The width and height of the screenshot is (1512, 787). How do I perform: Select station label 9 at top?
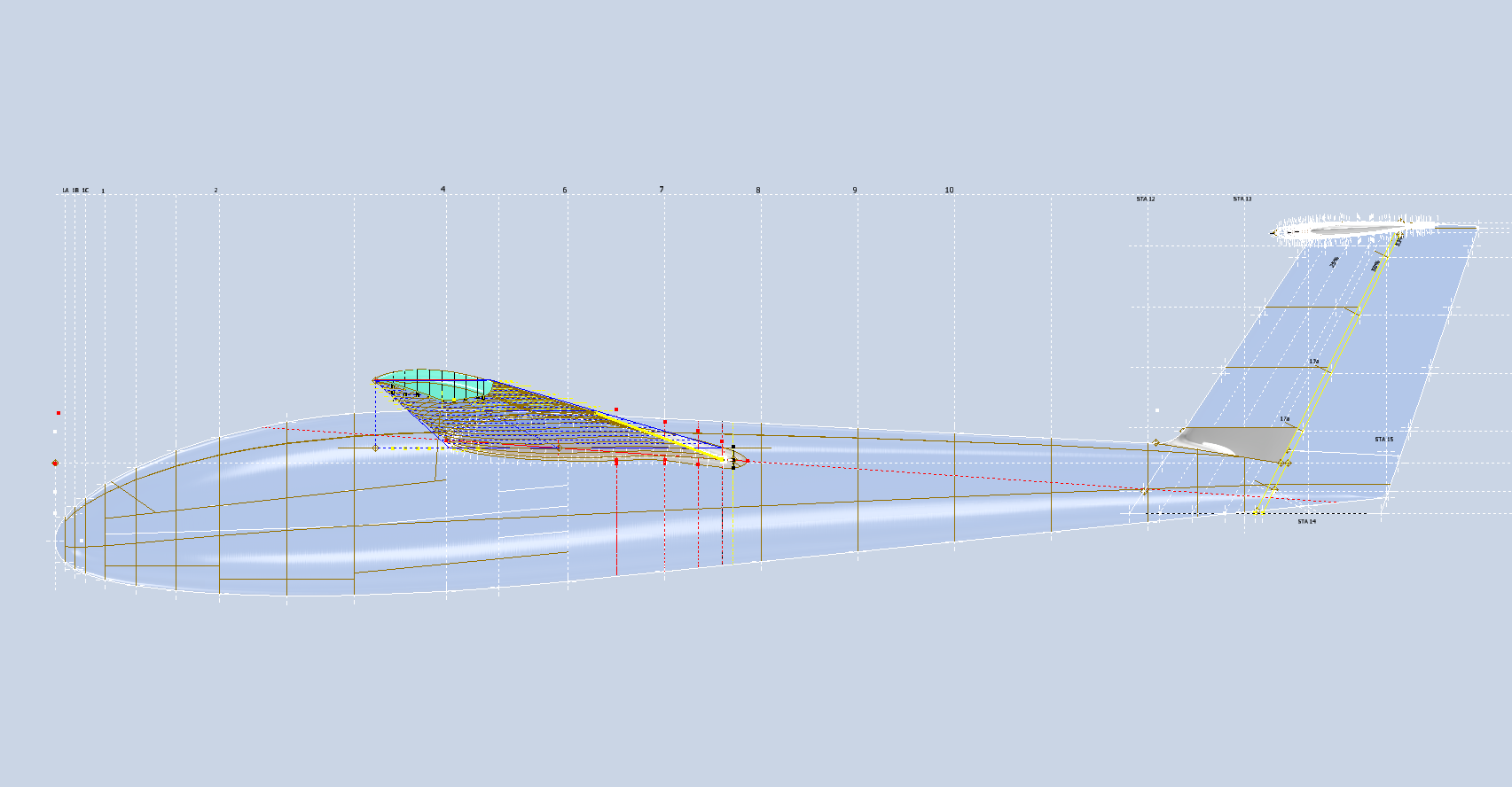pos(855,191)
